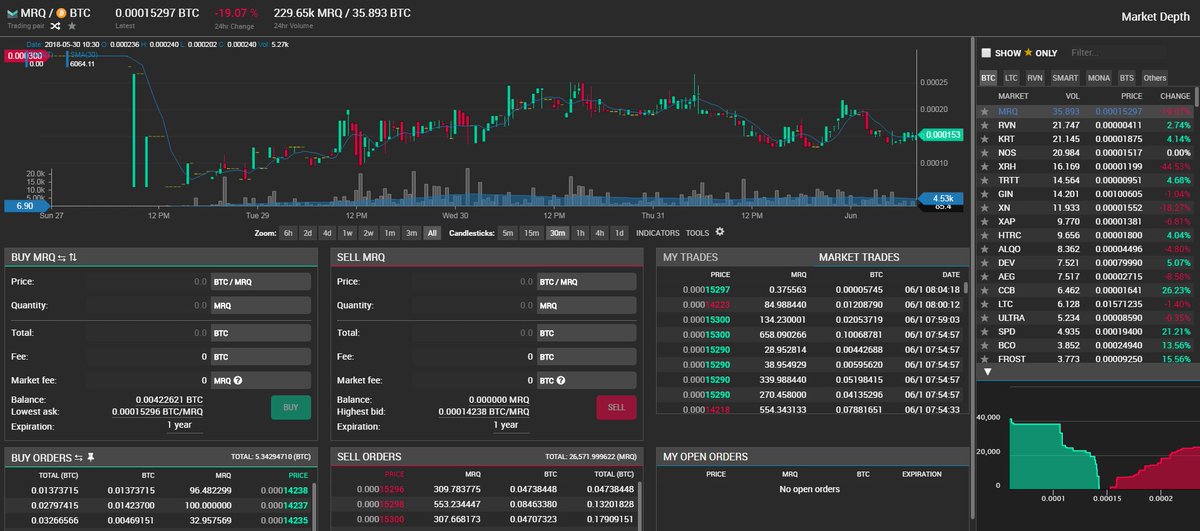Star the LTC market row

pyautogui.click(x=985, y=303)
